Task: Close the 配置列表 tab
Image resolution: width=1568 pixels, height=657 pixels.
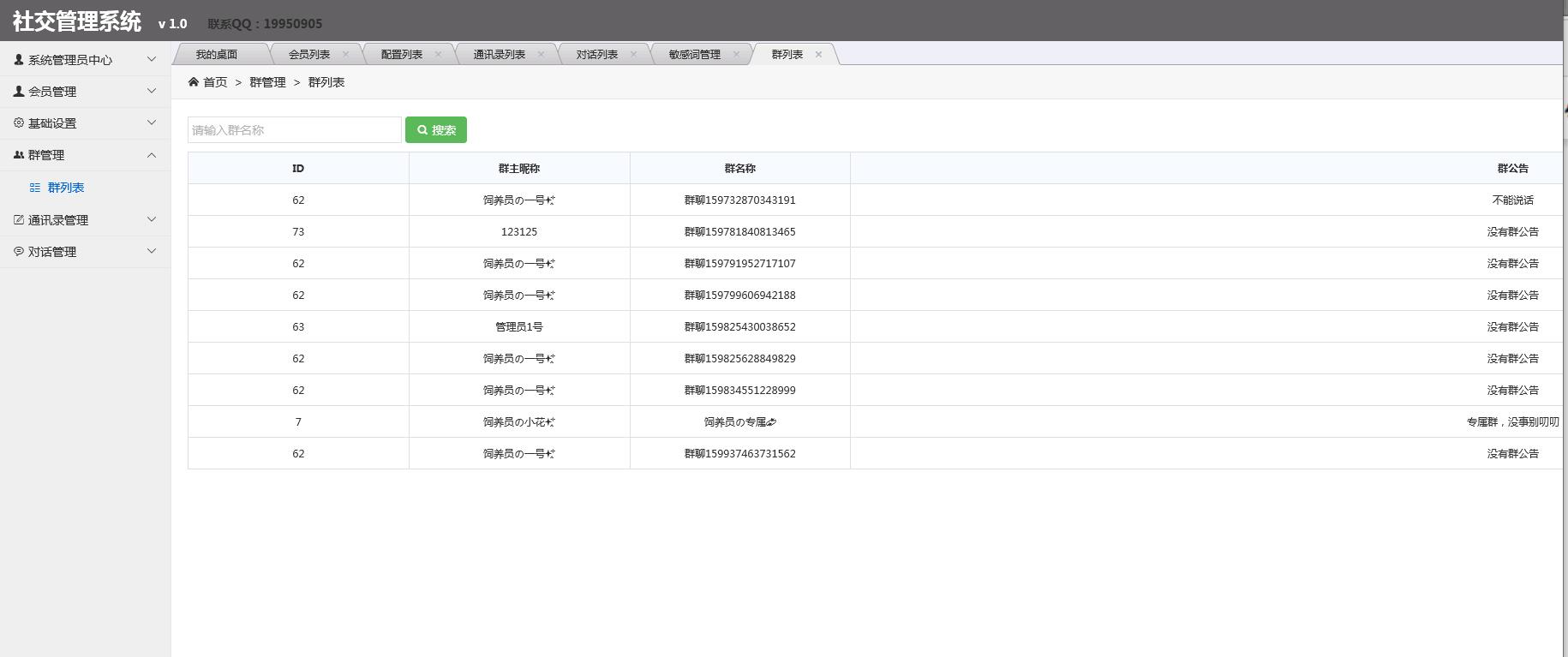Action: coord(439,54)
